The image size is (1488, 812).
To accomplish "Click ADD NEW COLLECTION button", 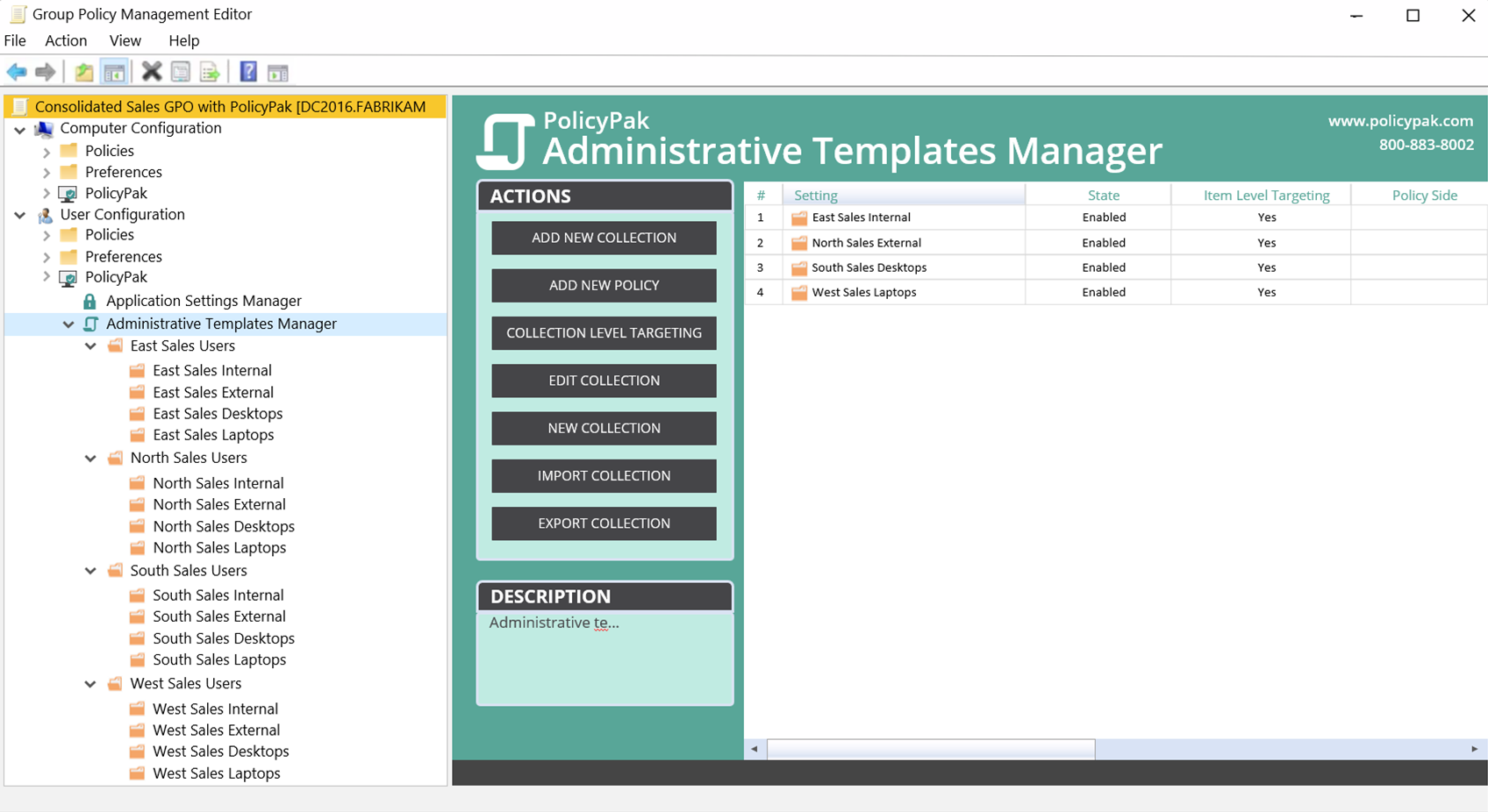I will [x=604, y=238].
